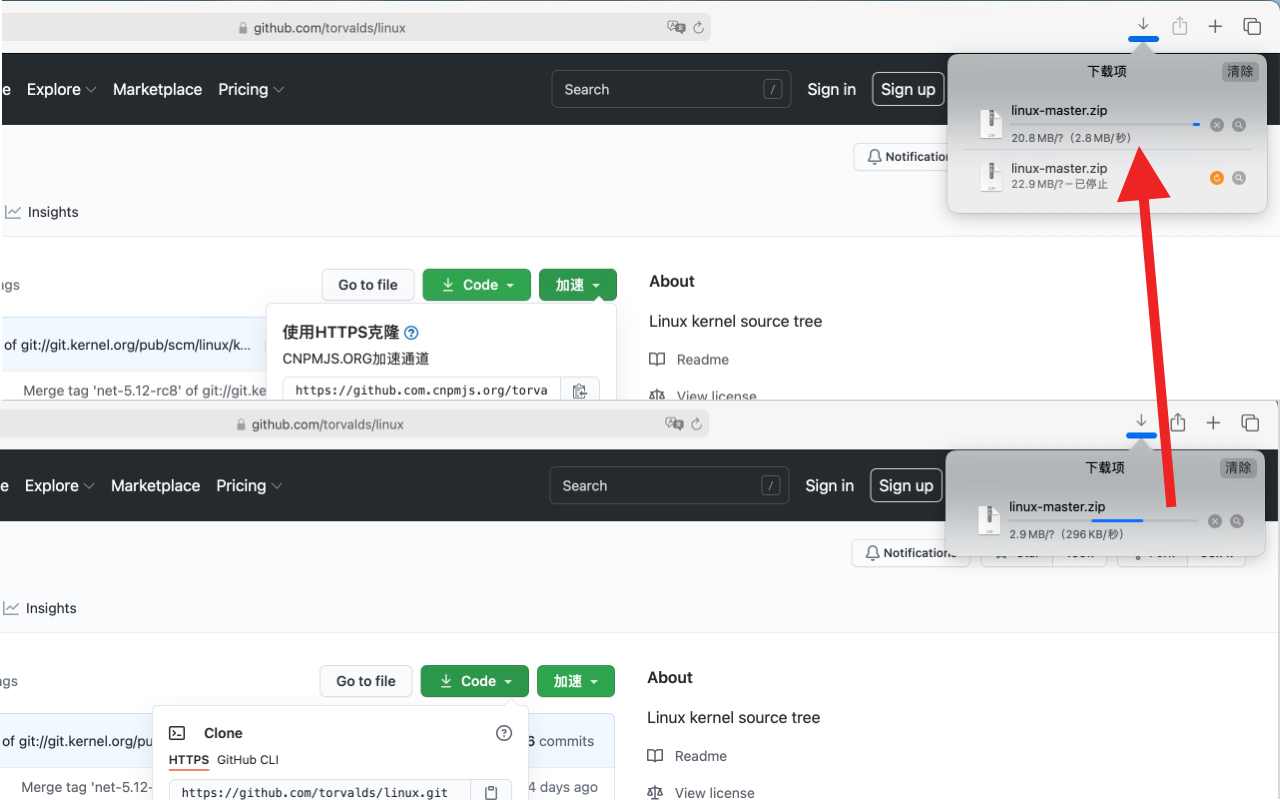
Task: Focus GitHub Search field in lower window
Action: [669, 485]
